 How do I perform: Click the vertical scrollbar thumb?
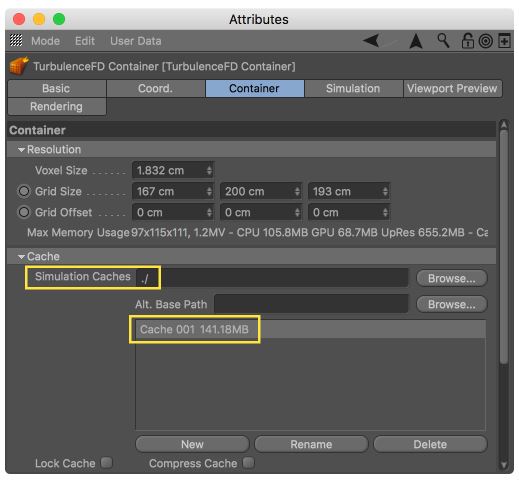(x=504, y=247)
